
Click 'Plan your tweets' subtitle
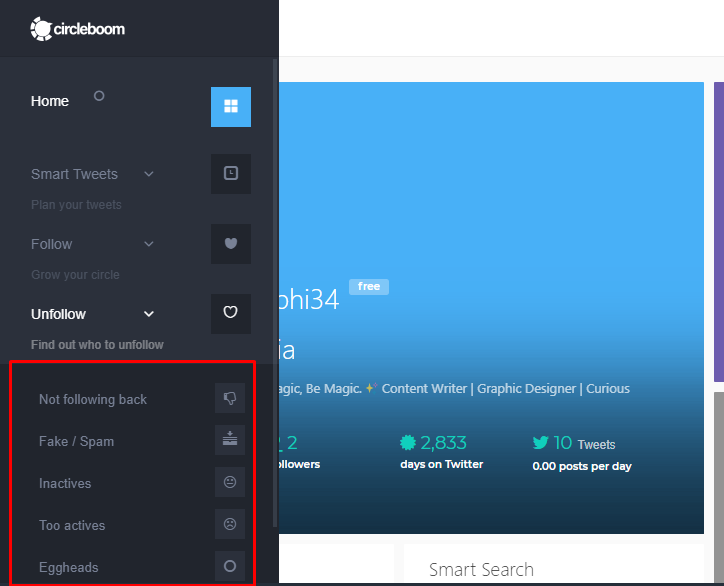point(76,205)
